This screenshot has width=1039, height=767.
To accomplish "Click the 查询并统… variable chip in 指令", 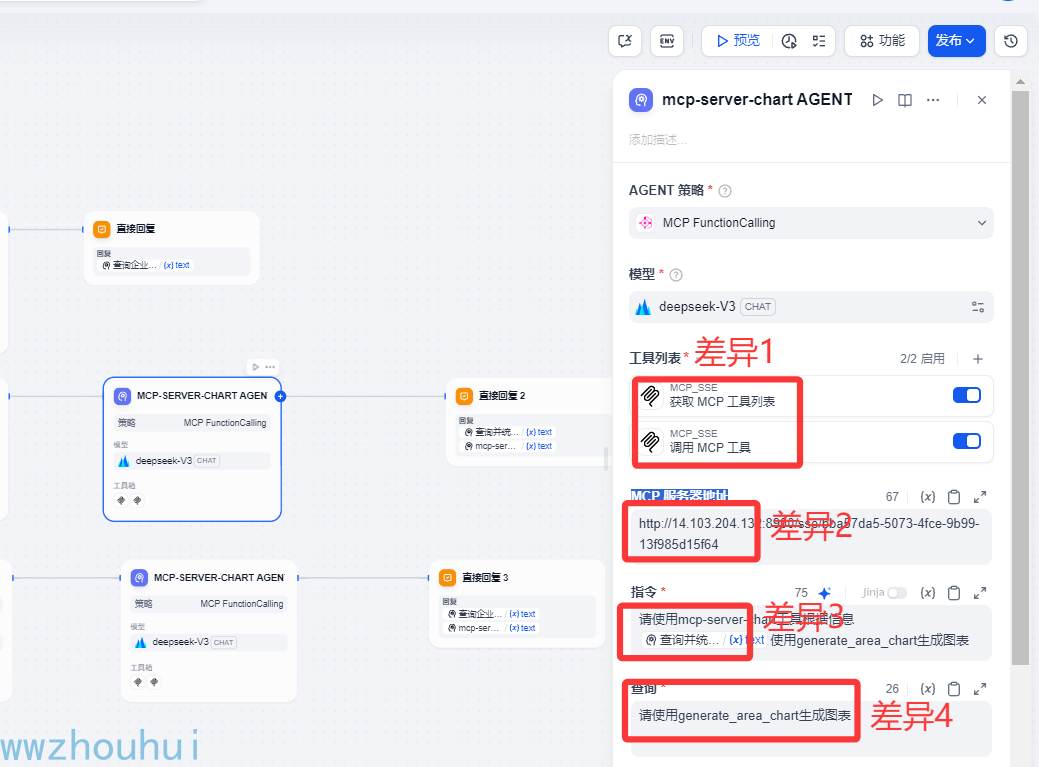I will coord(704,640).
